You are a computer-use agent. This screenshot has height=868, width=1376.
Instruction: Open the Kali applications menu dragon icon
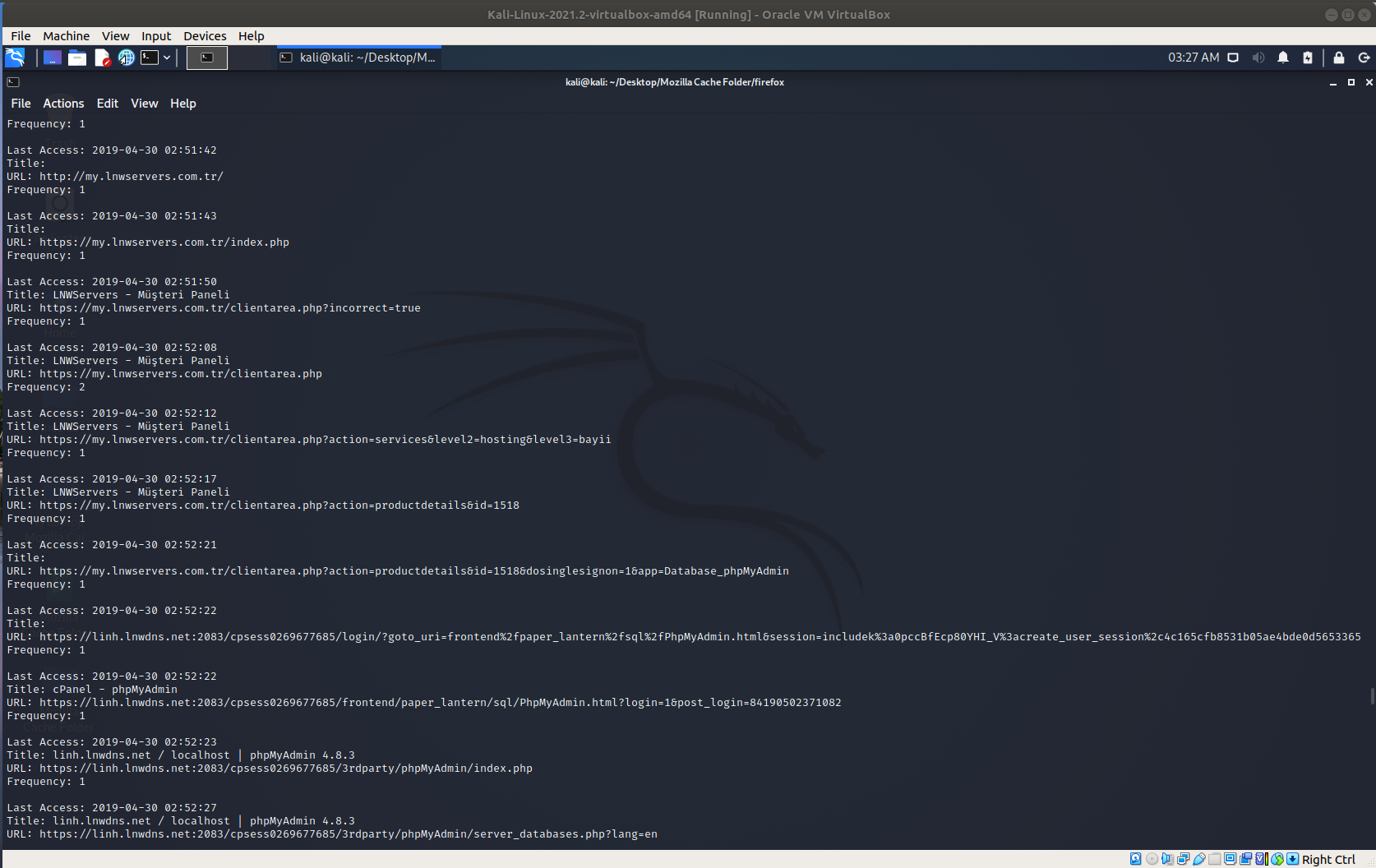(x=15, y=58)
